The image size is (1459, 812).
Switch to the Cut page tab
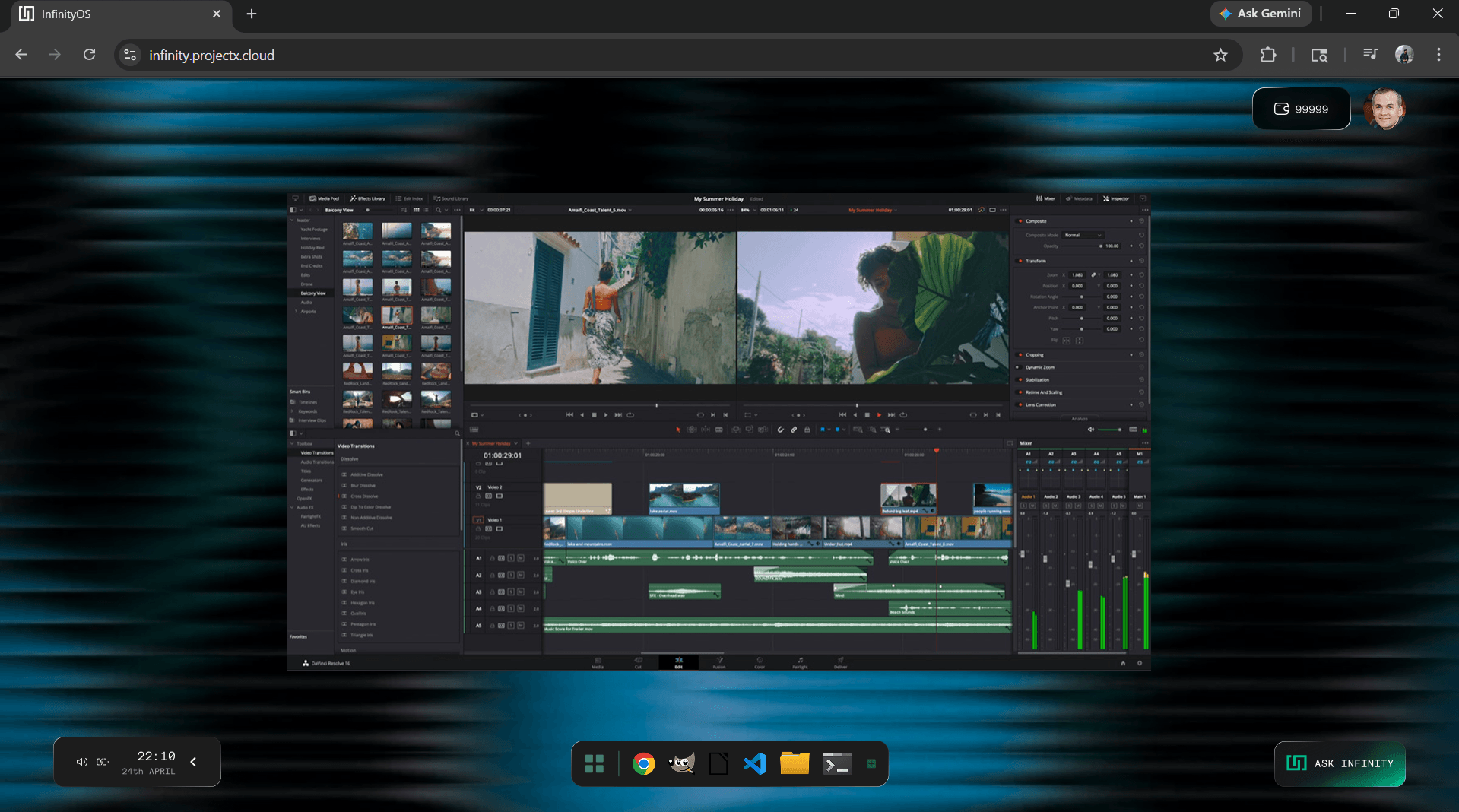tap(639, 663)
